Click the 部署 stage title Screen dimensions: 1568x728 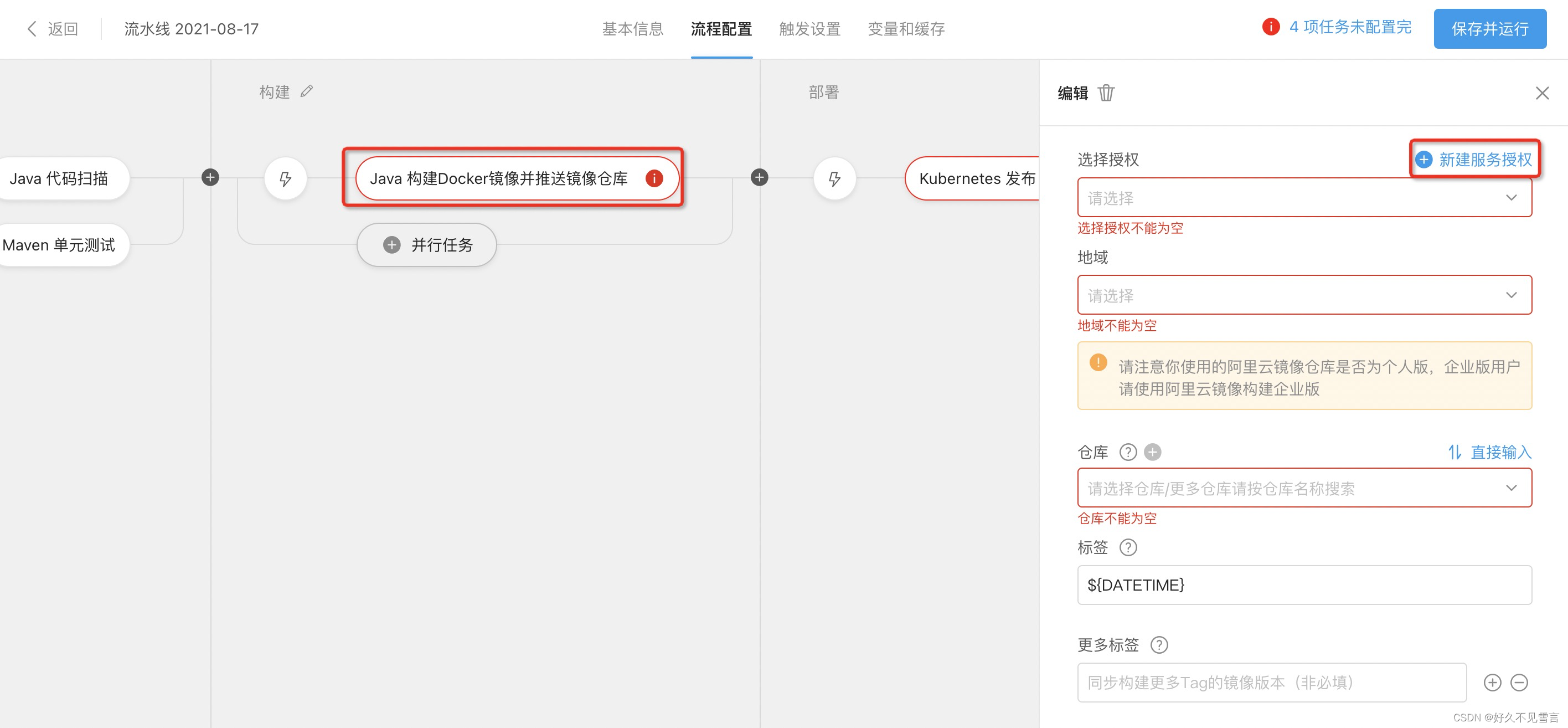click(823, 92)
